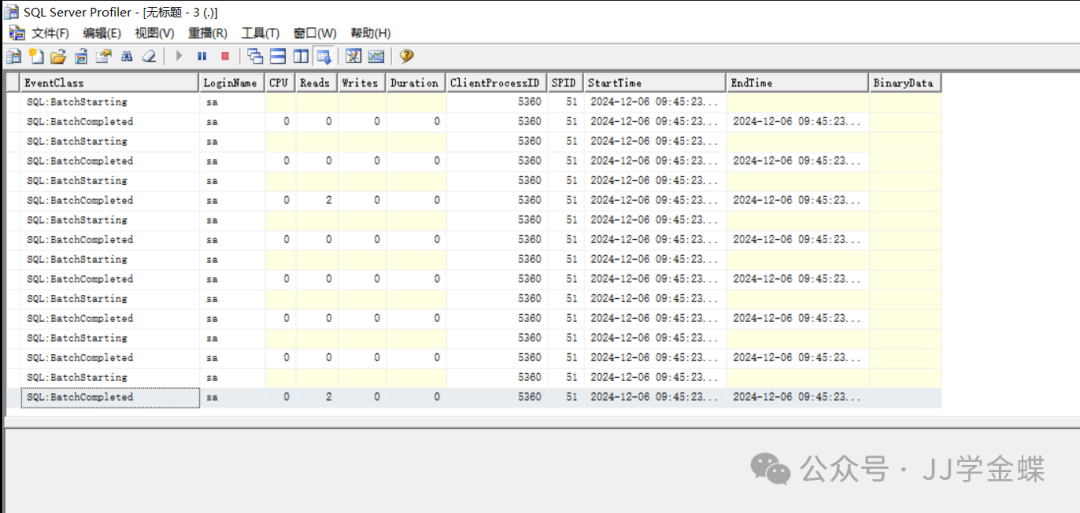
Task: Launch Database Engine Tuning Advisor icon
Action: (x=353, y=56)
